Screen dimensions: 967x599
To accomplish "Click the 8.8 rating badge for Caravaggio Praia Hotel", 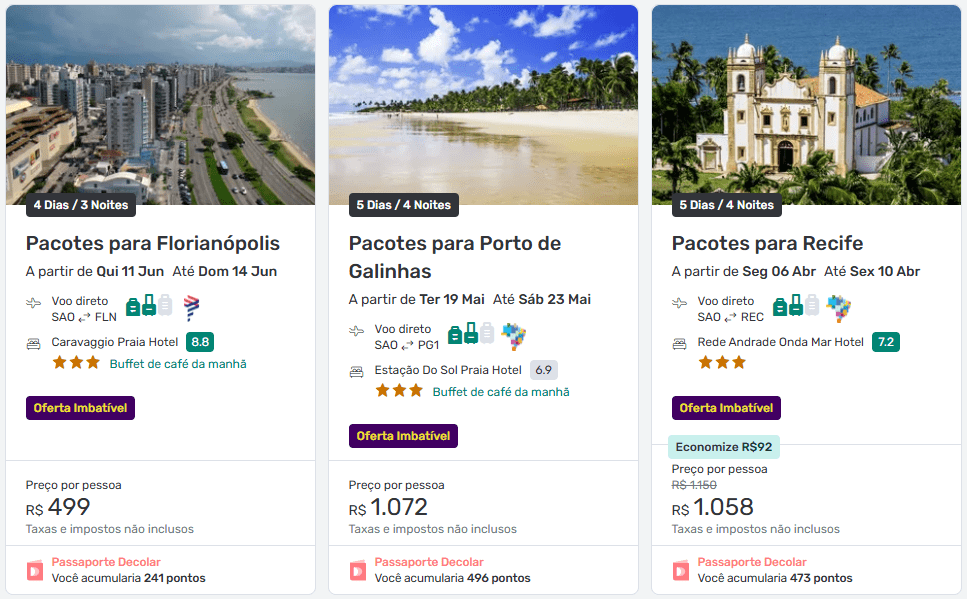I will [200, 342].
